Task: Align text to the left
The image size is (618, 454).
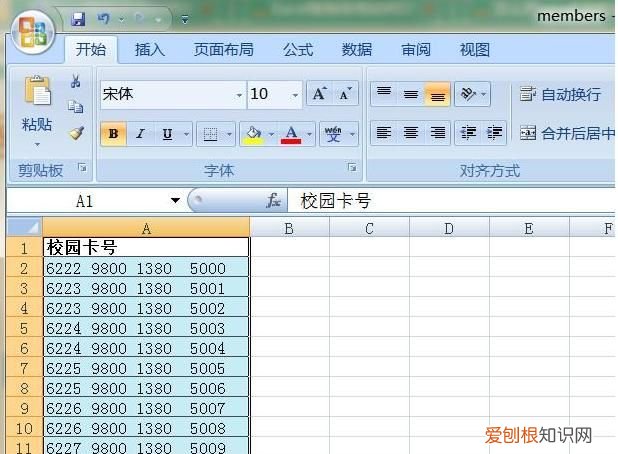Action: click(384, 133)
